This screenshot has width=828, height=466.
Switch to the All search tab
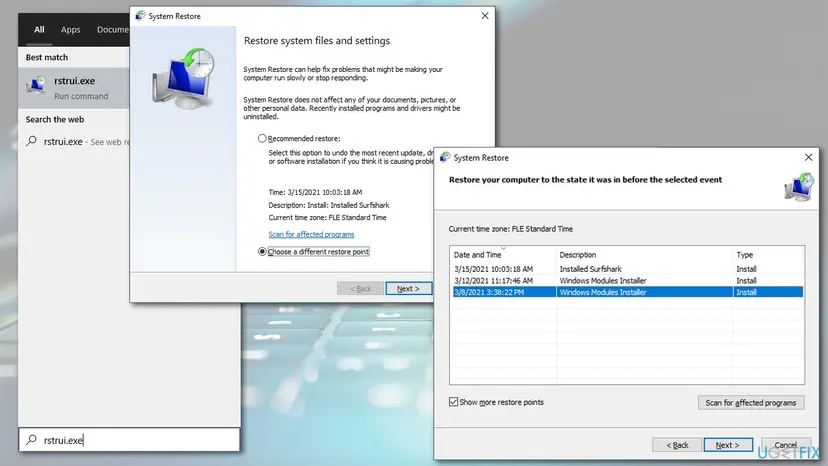pyautogui.click(x=39, y=30)
